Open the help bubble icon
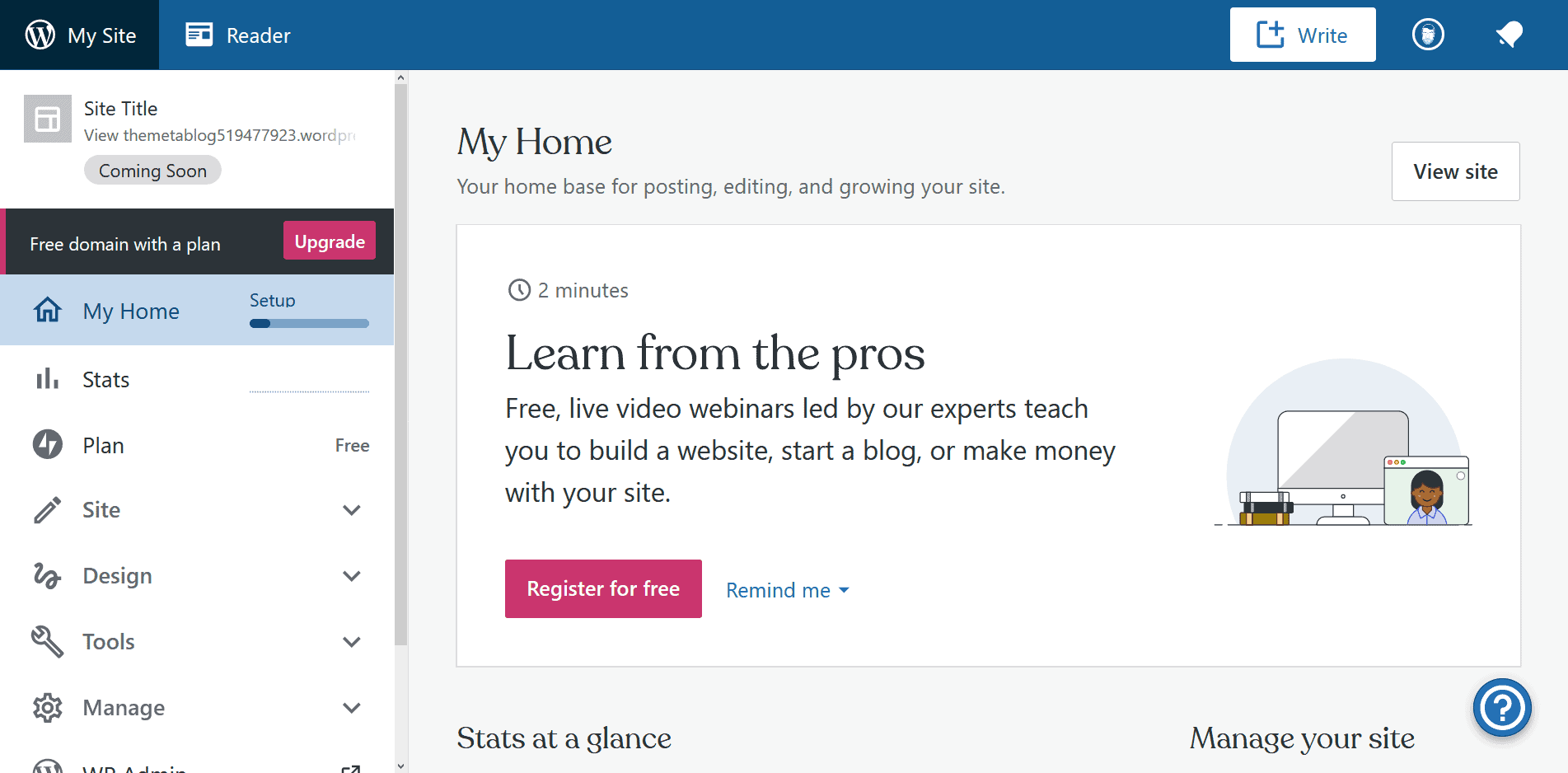Image resolution: width=1568 pixels, height=773 pixels. (1502, 707)
